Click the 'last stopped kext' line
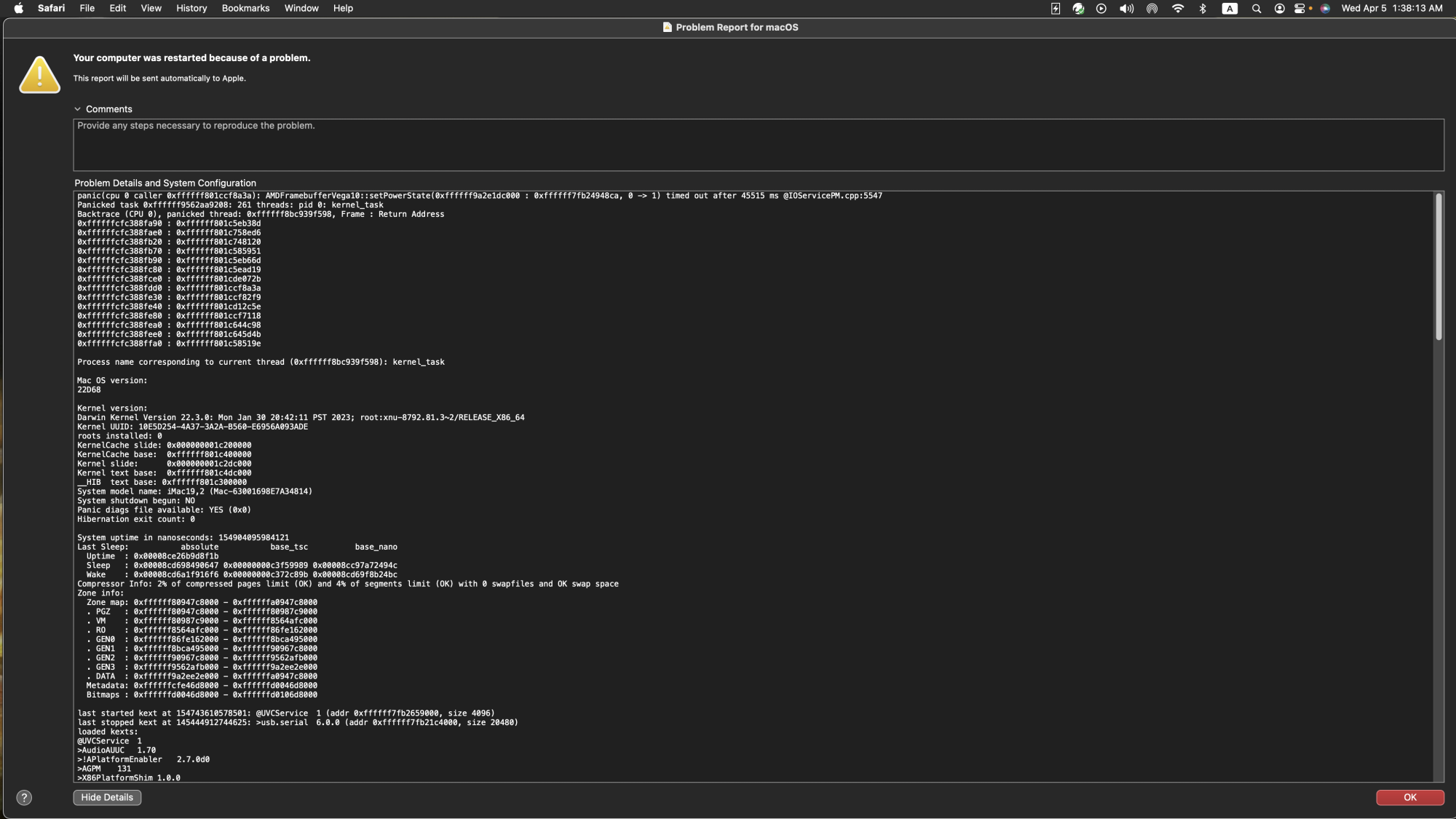The height and width of the screenshot is (819, 1456). click(x=298, y=722)
